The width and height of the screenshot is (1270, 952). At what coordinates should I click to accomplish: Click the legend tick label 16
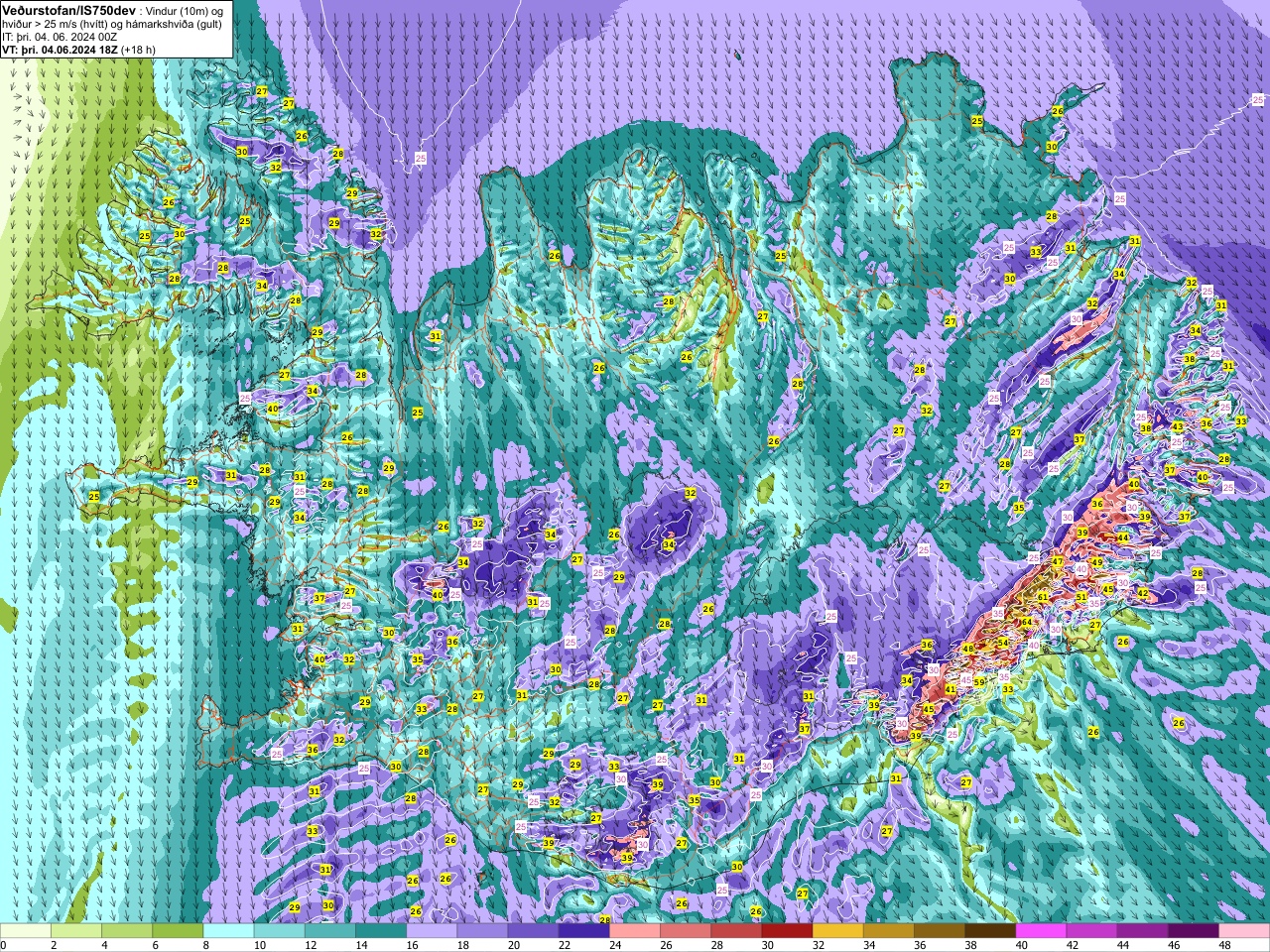point(412,945)
